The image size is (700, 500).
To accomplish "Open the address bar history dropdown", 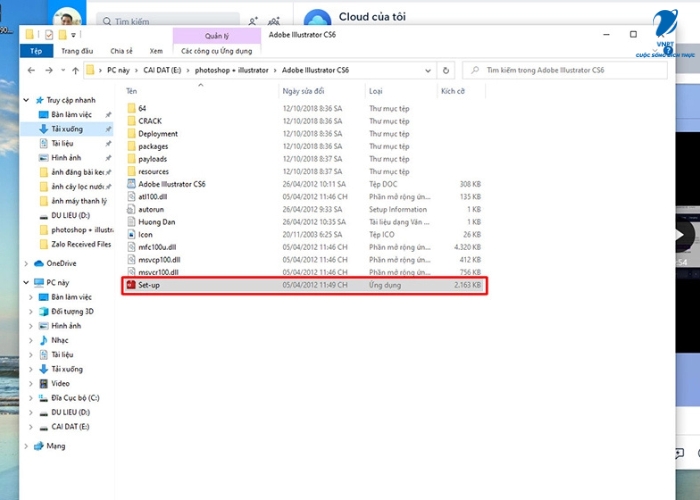I will (x=431, y=70).
